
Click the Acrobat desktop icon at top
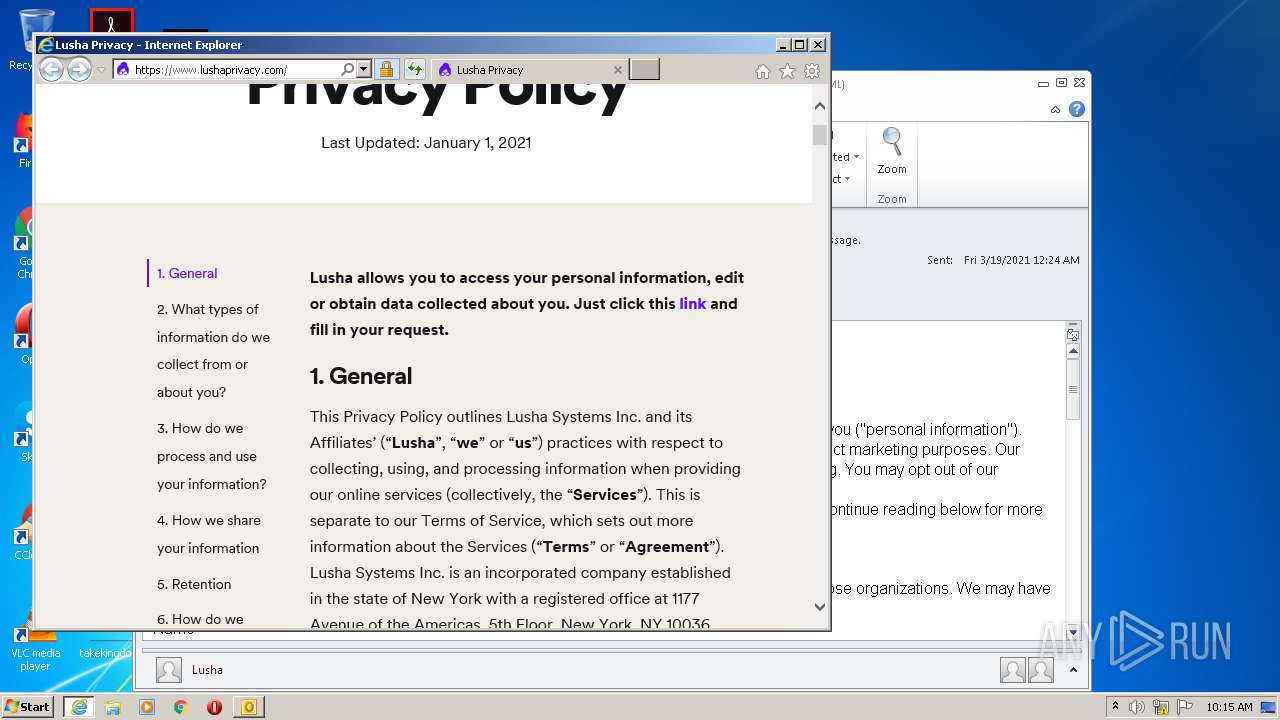tap(111, 21)
